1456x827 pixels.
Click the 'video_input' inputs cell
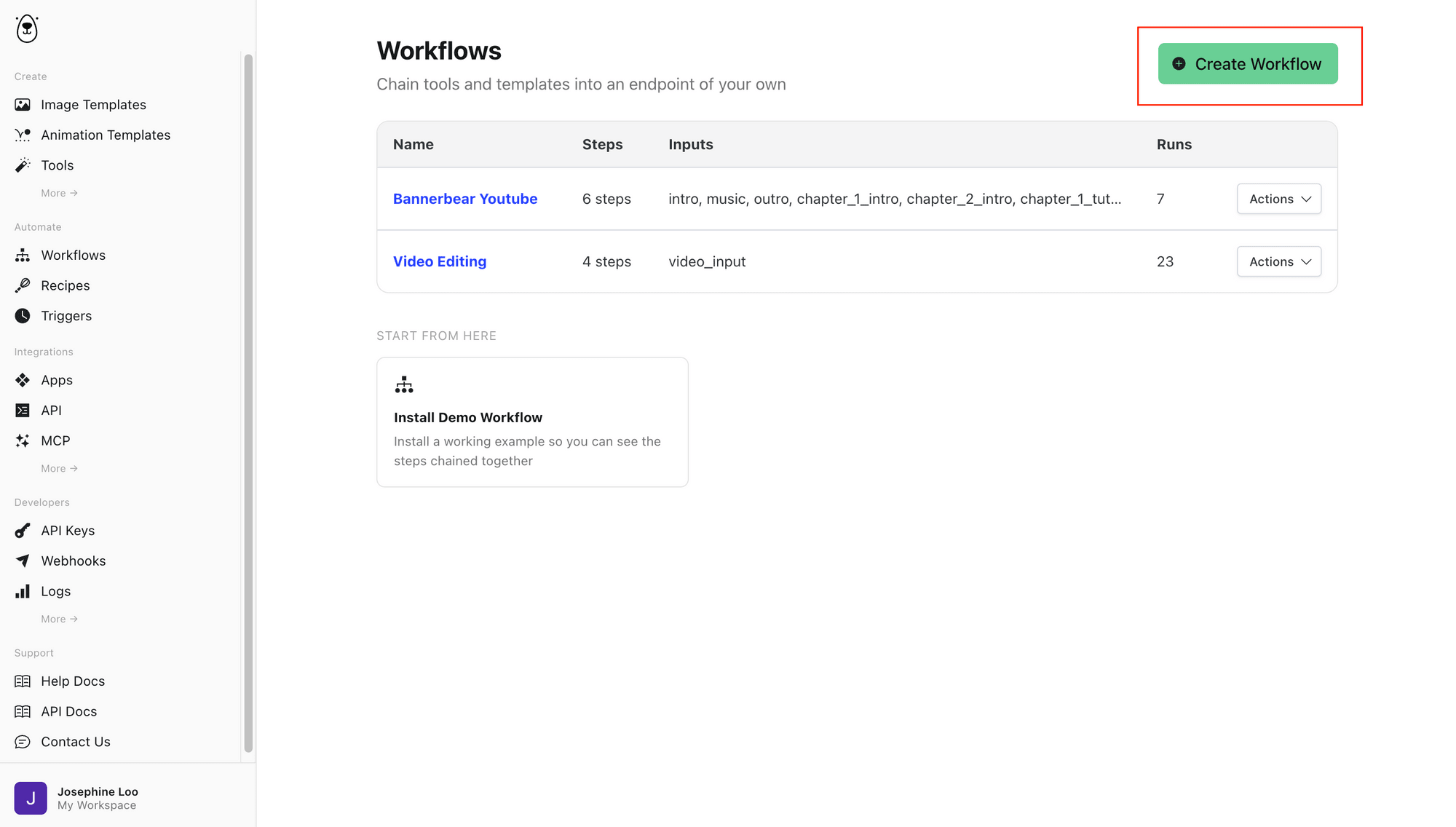click(x=707, y=261)
